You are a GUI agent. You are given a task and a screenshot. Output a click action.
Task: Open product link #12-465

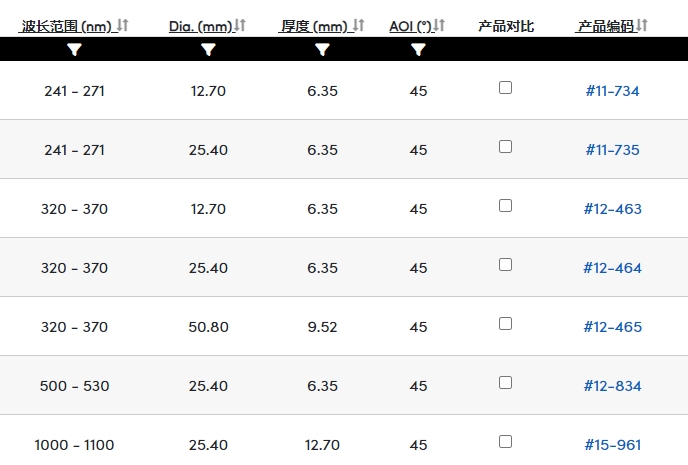coord(613,327)
